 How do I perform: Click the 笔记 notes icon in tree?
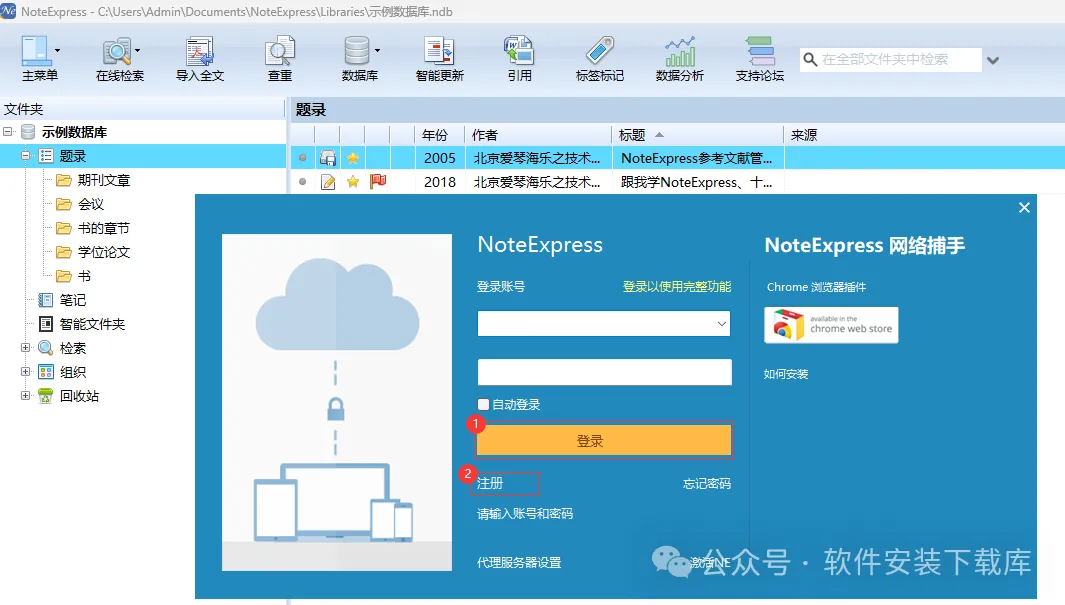46,300
